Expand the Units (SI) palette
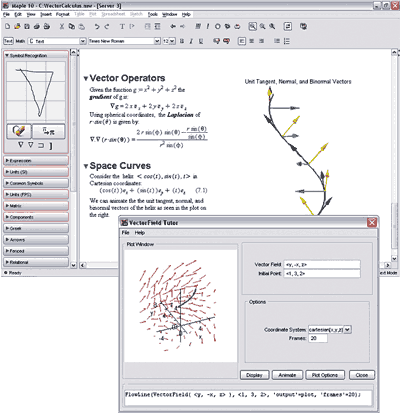This screenshot has width=400, height=413. click(36, 172)
